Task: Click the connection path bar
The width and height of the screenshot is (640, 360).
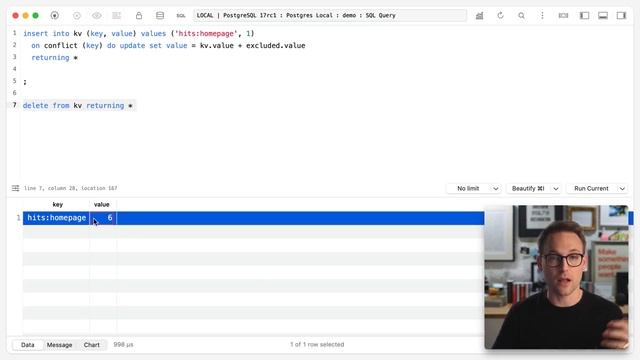Action: coord(330,16)
